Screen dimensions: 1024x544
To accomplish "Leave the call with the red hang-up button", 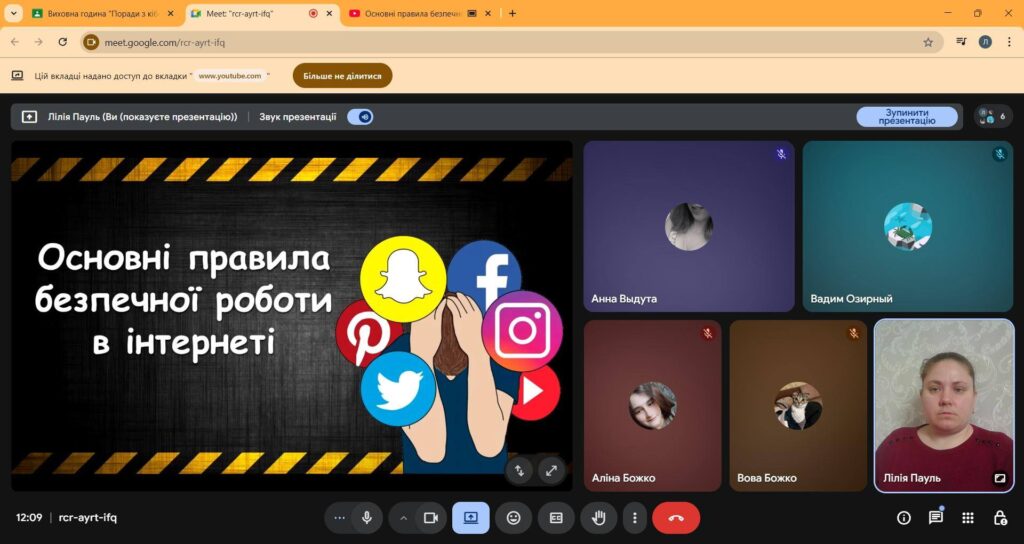I will [676, 518].
